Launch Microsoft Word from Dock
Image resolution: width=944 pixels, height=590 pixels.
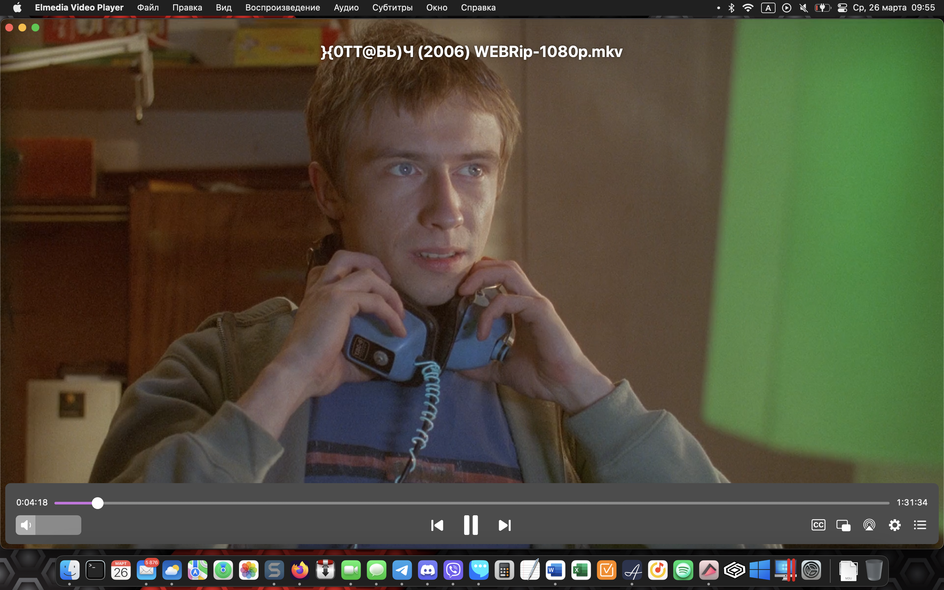click(555, 570)
